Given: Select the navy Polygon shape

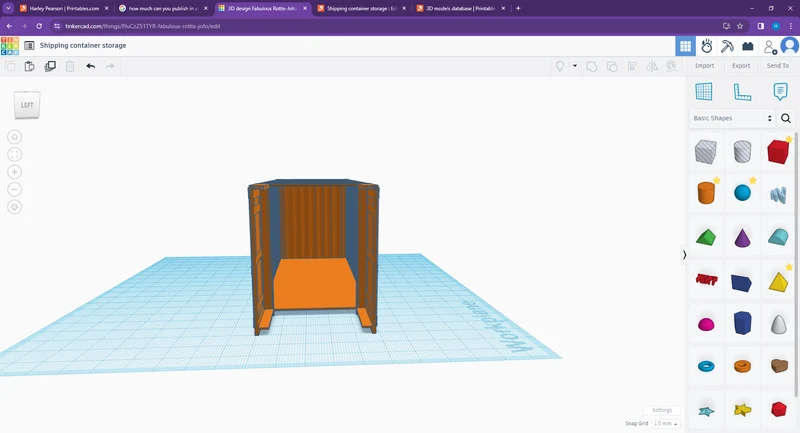Looking at the screenshot, I should click(742, 323).
